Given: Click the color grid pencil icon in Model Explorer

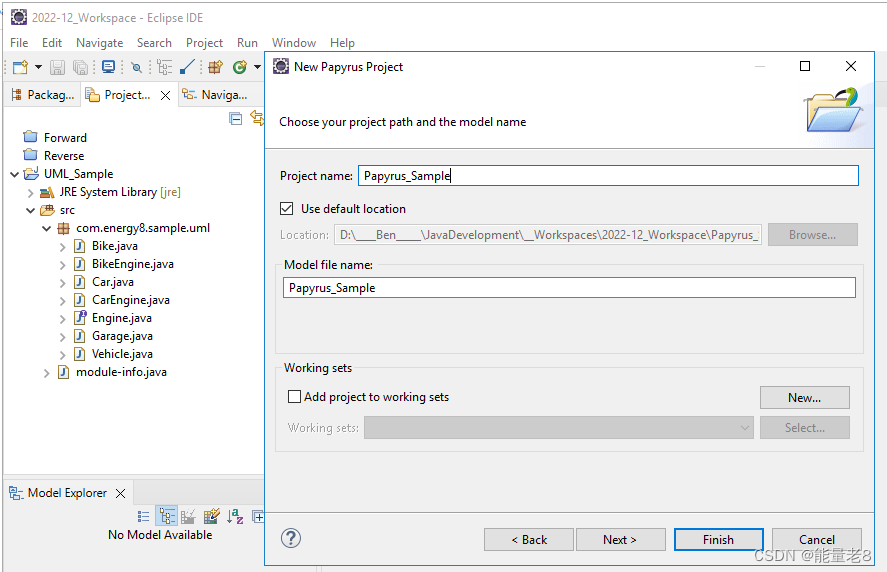Looking at the screenshot, I should coord(212,516).
